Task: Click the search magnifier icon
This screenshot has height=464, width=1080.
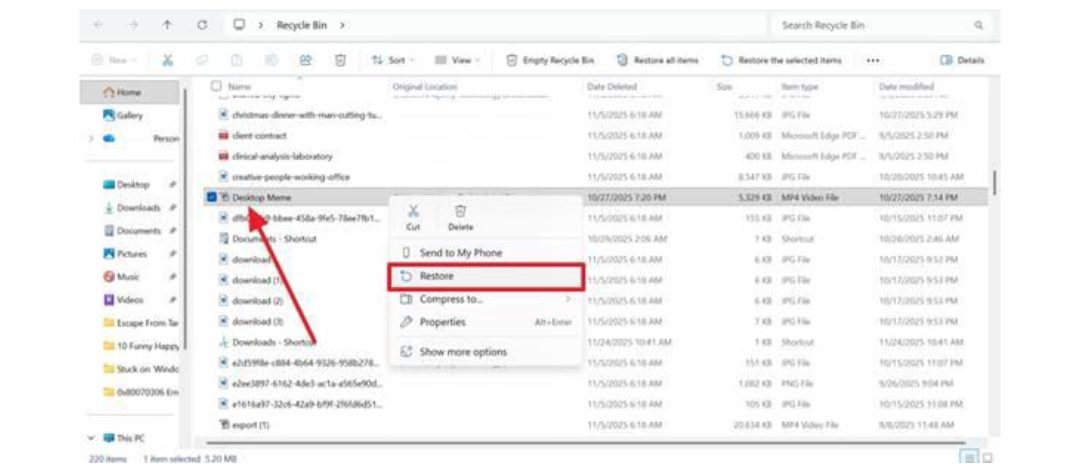Action: [979, 25]
